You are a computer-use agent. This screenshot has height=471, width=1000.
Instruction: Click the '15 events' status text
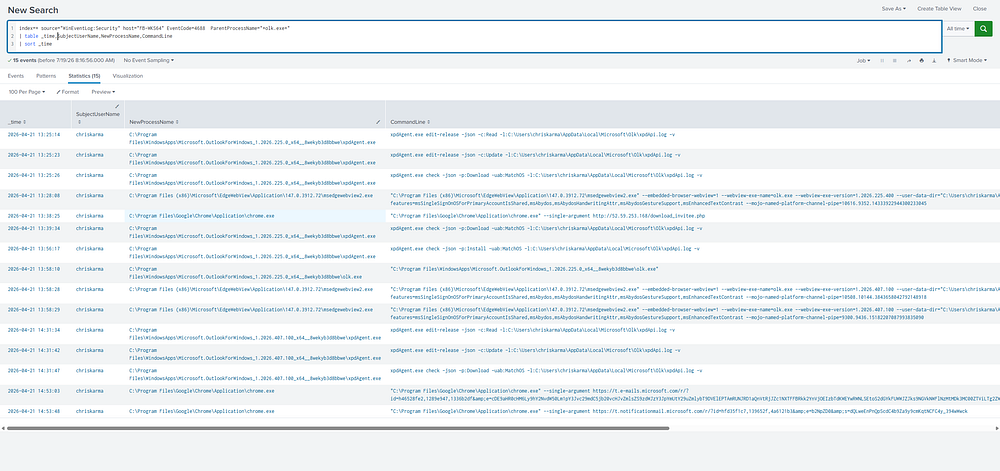(61, 61)
